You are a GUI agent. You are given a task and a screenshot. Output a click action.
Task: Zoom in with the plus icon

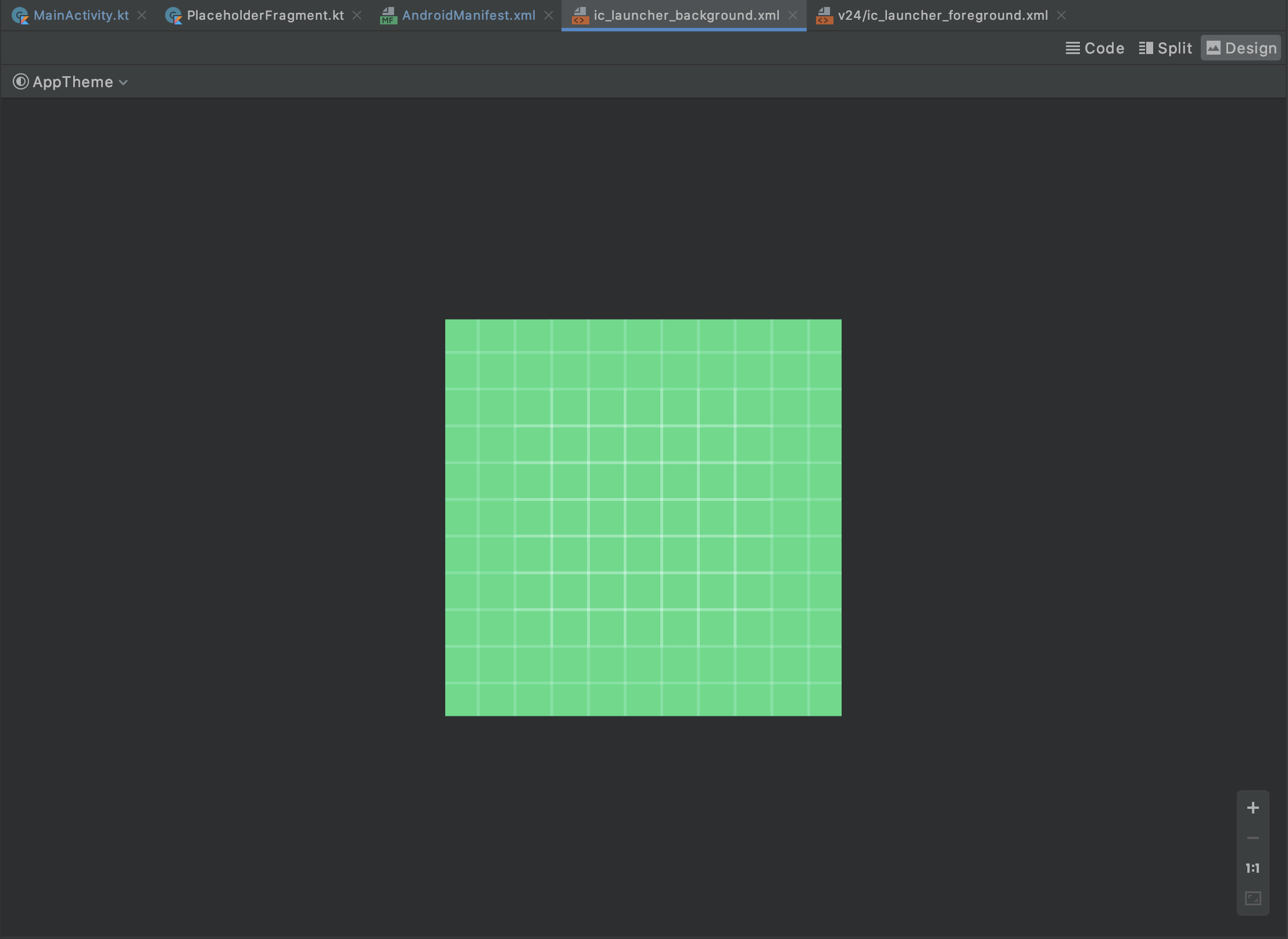(1253, 808)
